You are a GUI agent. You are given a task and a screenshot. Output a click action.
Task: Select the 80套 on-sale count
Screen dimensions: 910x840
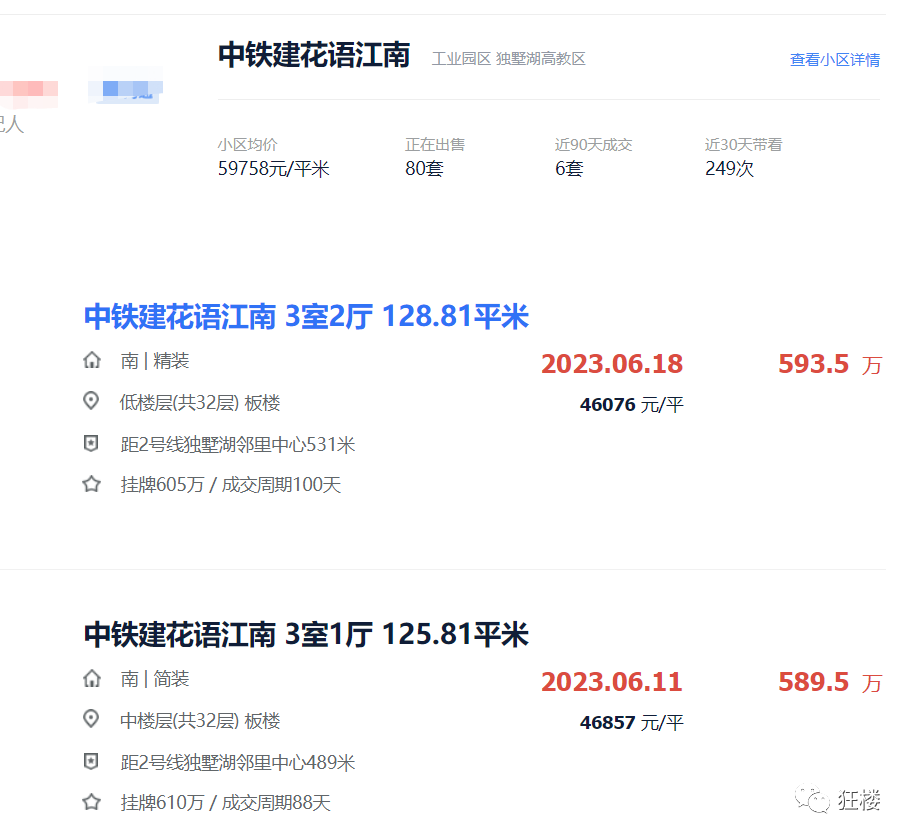point(424,169)
